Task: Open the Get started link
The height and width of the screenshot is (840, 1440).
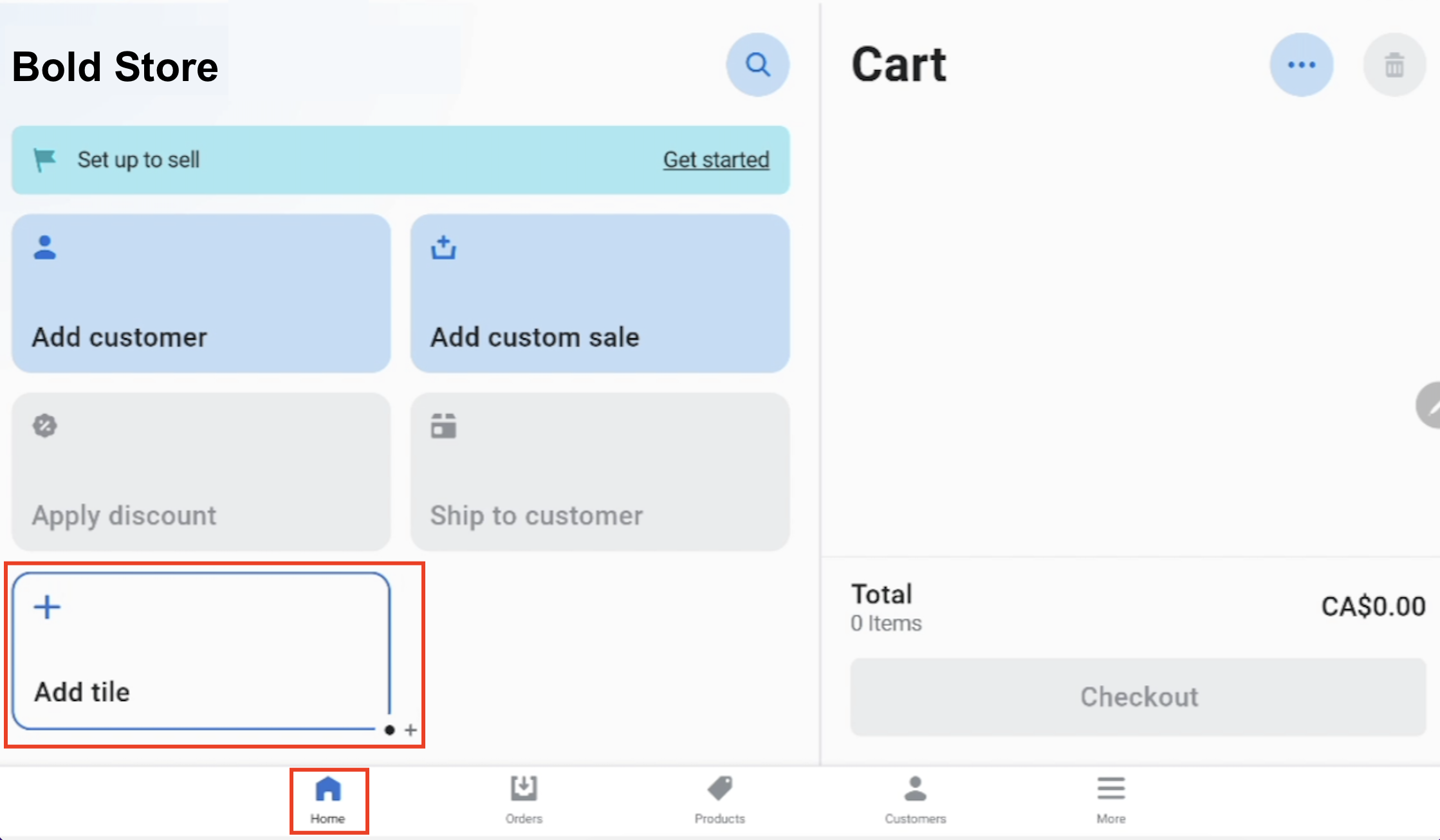Action: coord(715,160)
